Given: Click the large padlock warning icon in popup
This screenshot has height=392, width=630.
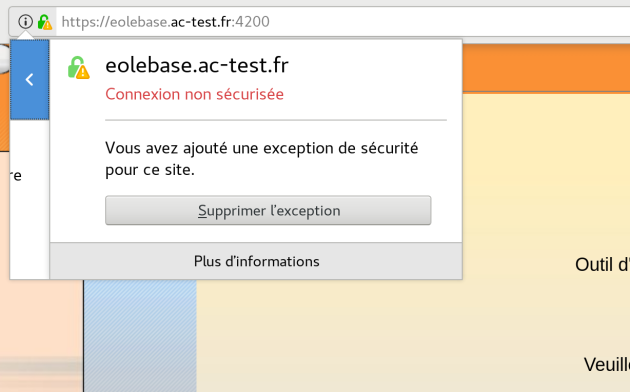Looking at the screenshot, I should [x=78, y=67].
